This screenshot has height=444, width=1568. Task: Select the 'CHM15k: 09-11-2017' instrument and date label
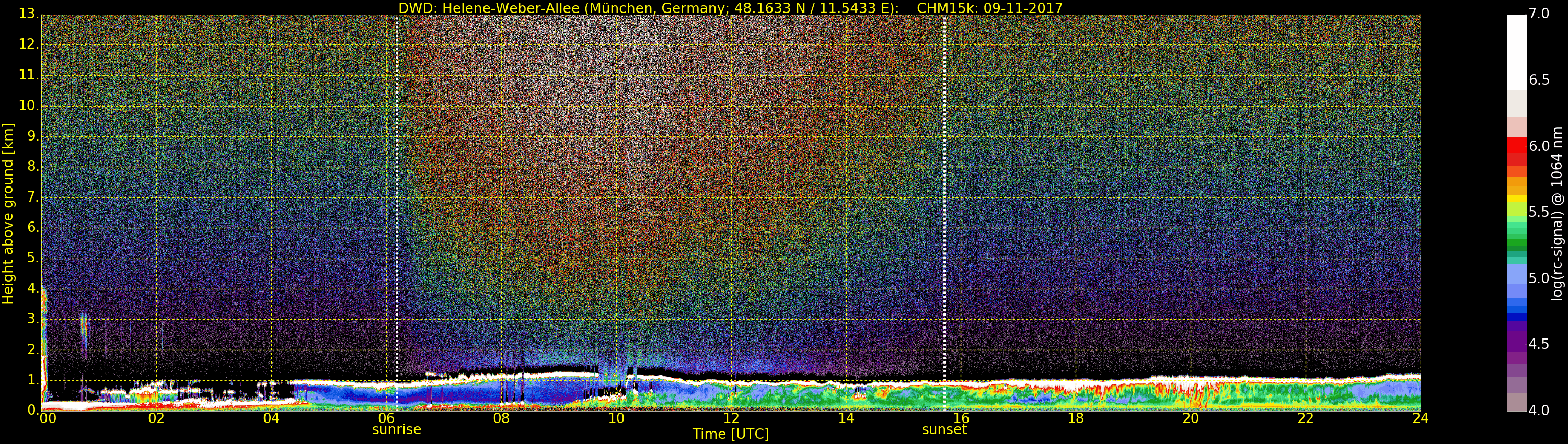pos(990,8)
